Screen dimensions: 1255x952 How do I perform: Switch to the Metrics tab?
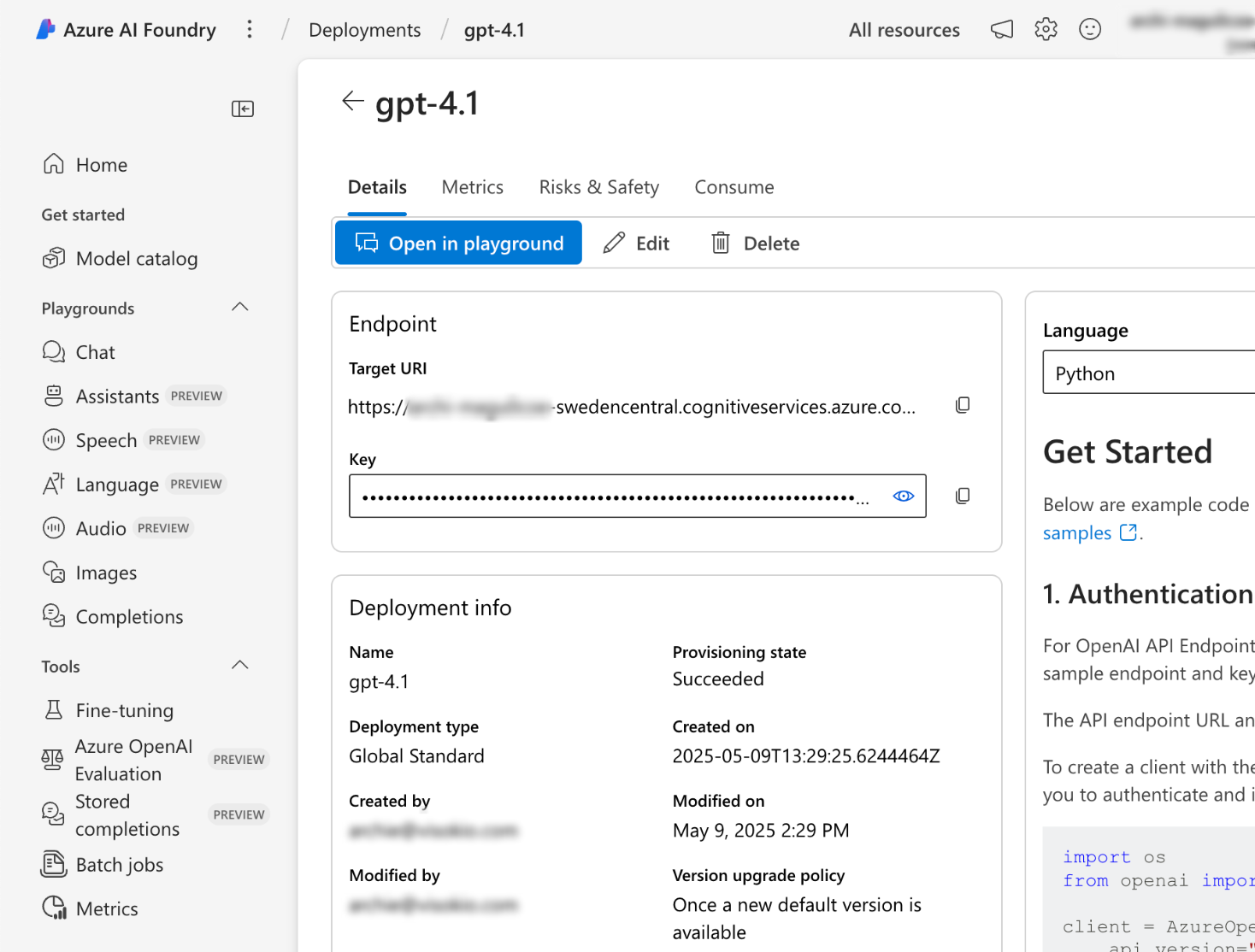point(473,187)
